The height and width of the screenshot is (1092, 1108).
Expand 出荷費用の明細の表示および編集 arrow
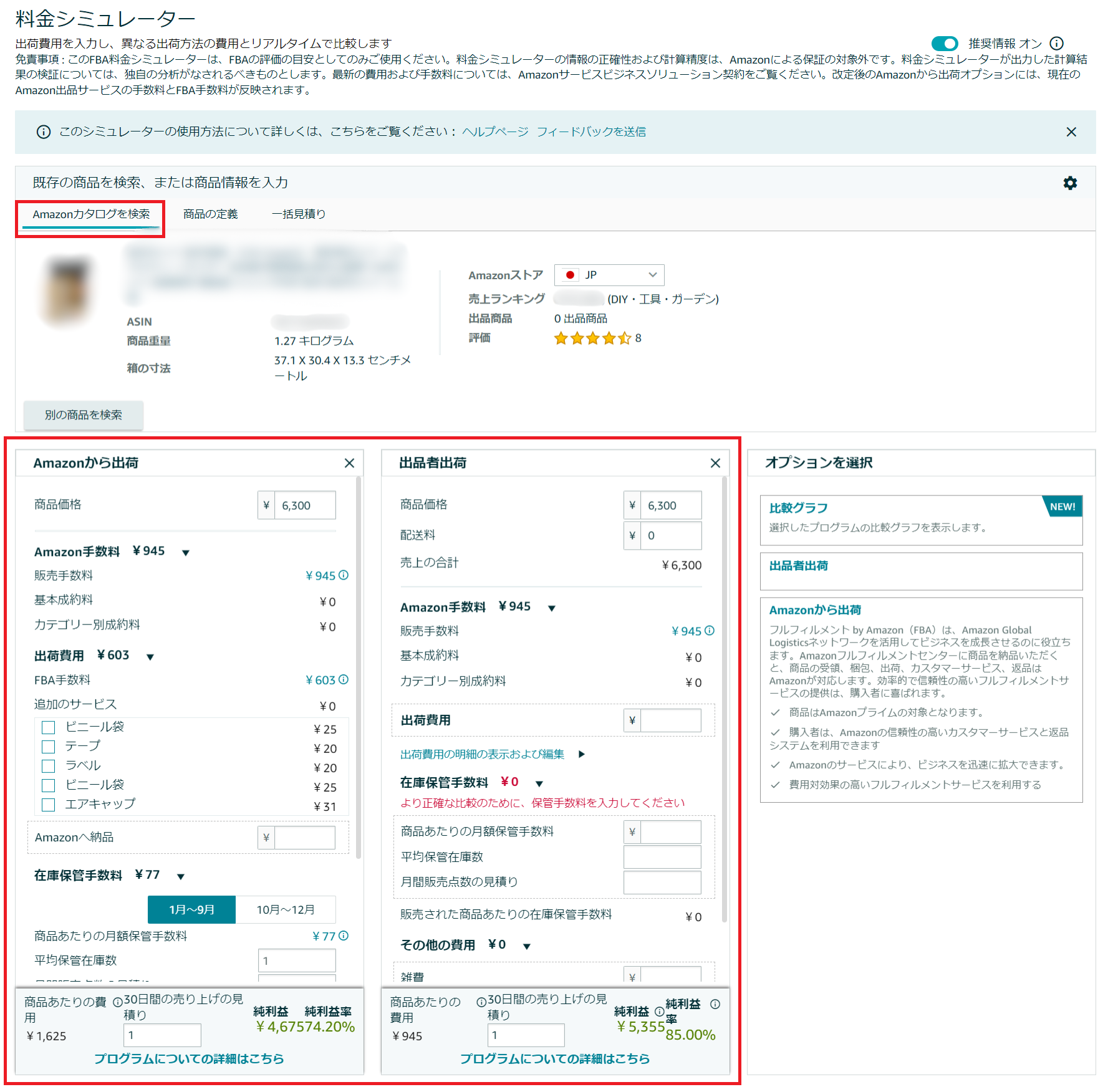coord(581,754)
